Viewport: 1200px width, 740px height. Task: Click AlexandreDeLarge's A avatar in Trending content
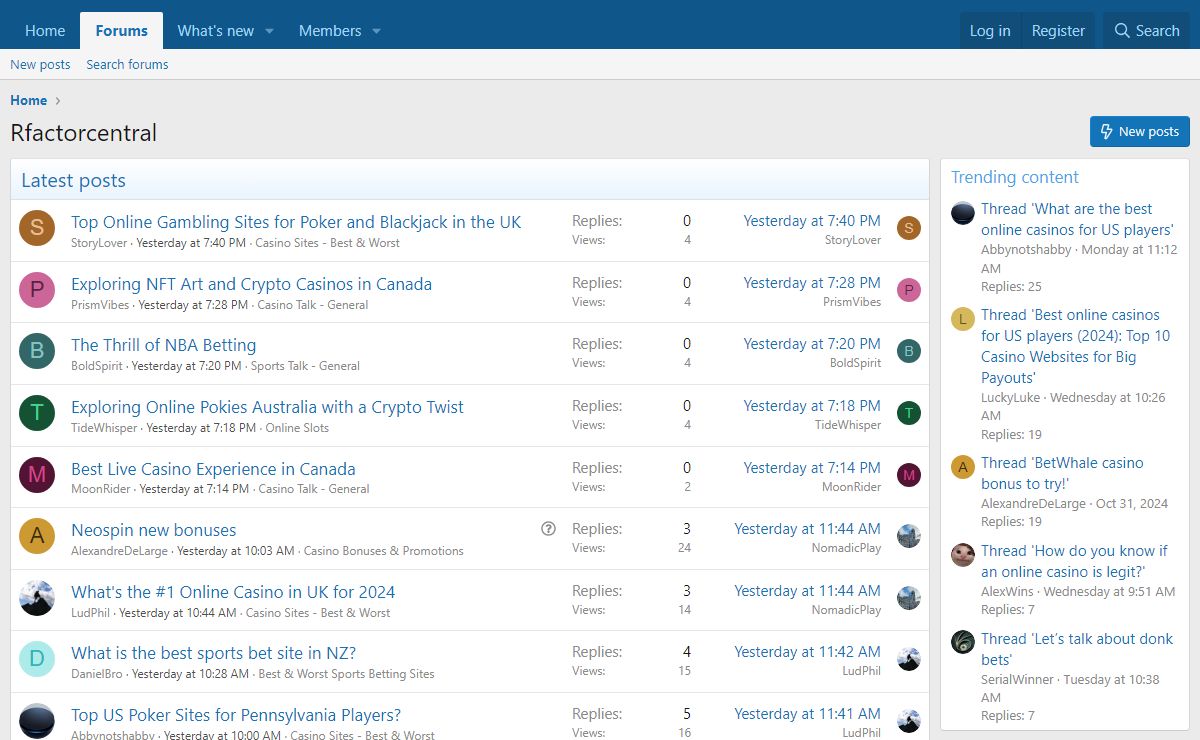click(x=963, y=467)
